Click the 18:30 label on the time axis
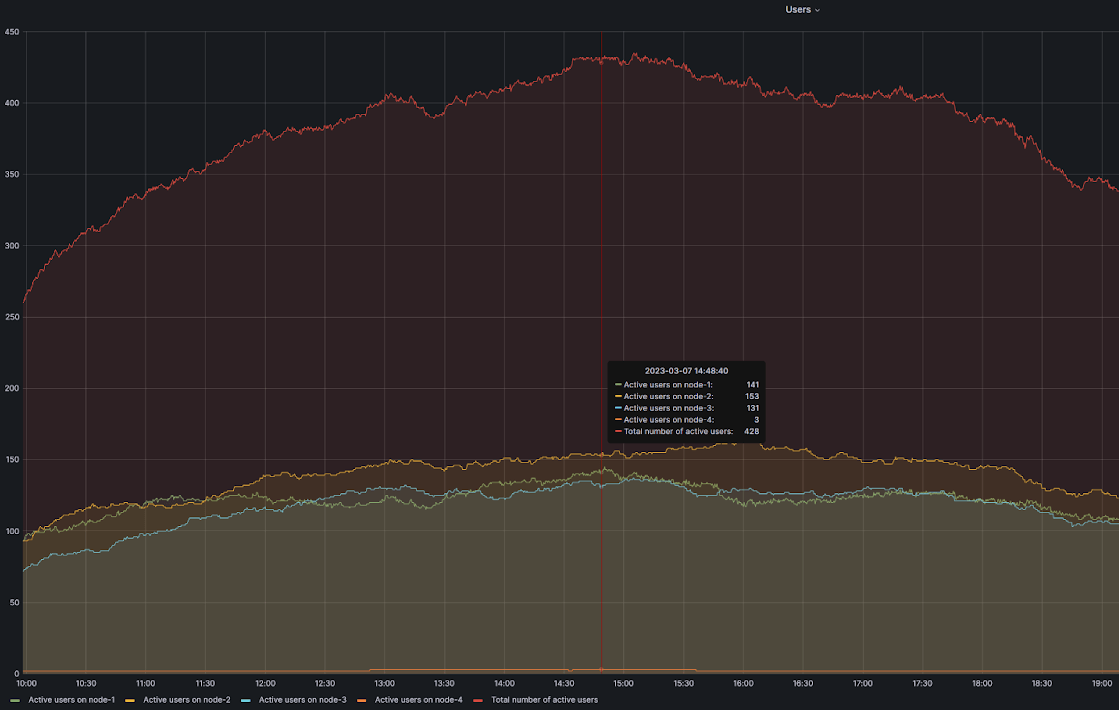Image resolution: width=1119 pixels, height=710 pixels. 1042,684
